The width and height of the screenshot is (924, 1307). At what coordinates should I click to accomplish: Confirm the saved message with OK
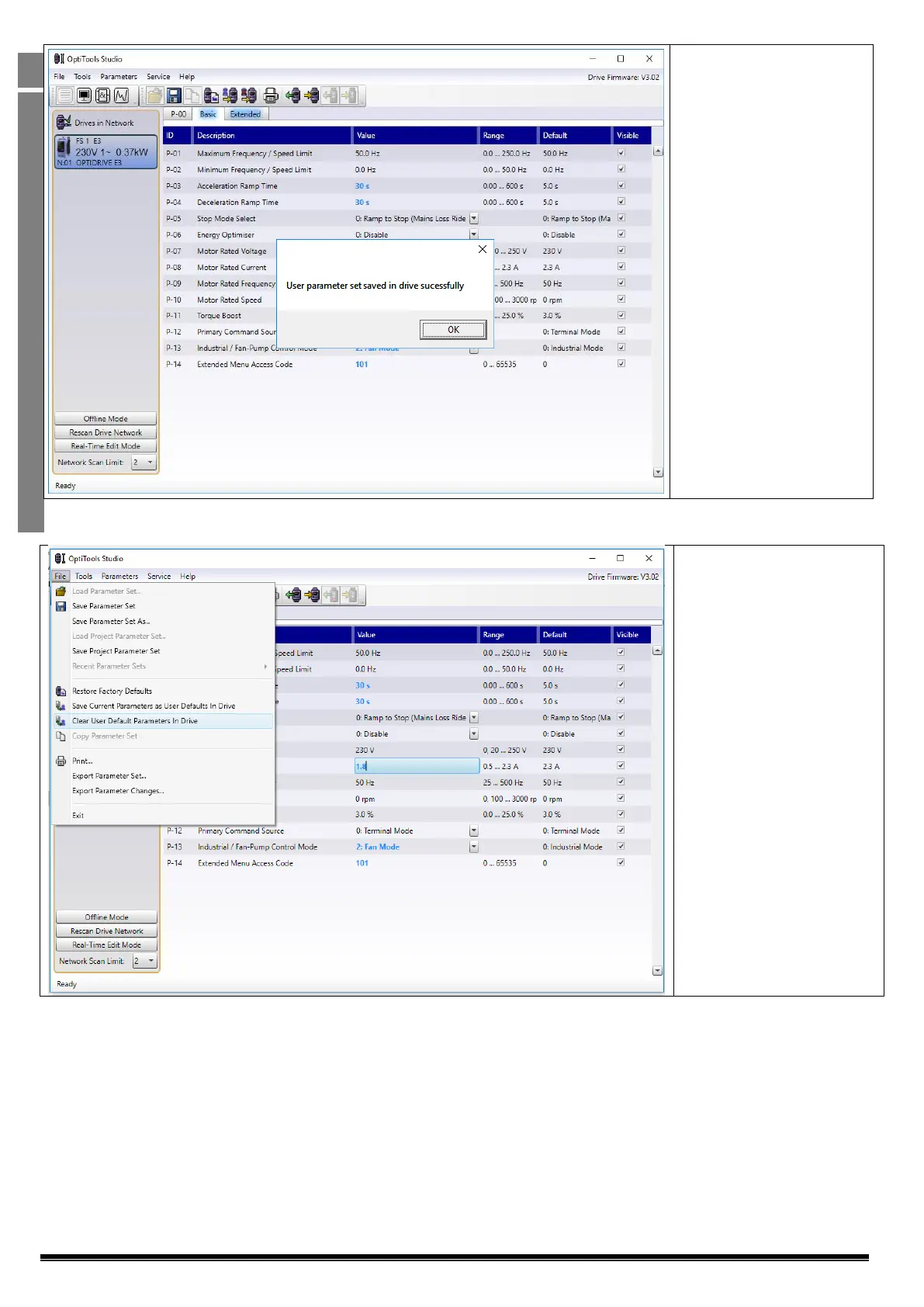tap(454, 330)
